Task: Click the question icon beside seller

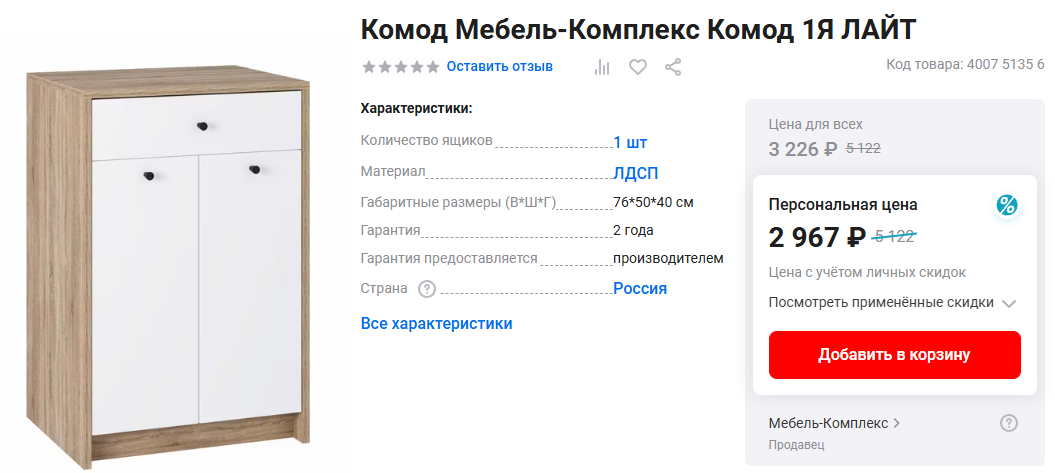Action: coord(1009,423)
